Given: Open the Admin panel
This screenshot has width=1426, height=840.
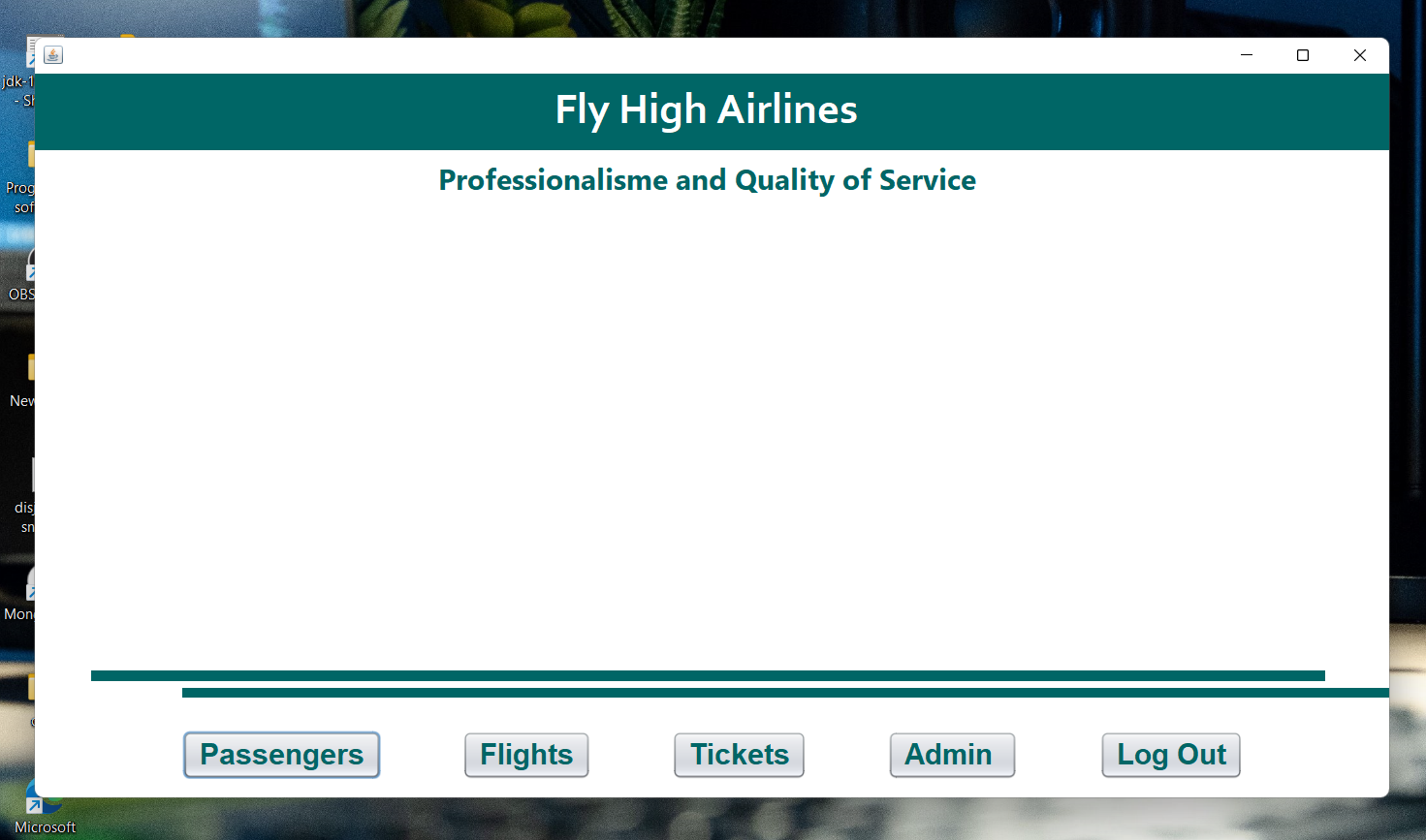Looking at the screenshot, I should pos(952,755).
